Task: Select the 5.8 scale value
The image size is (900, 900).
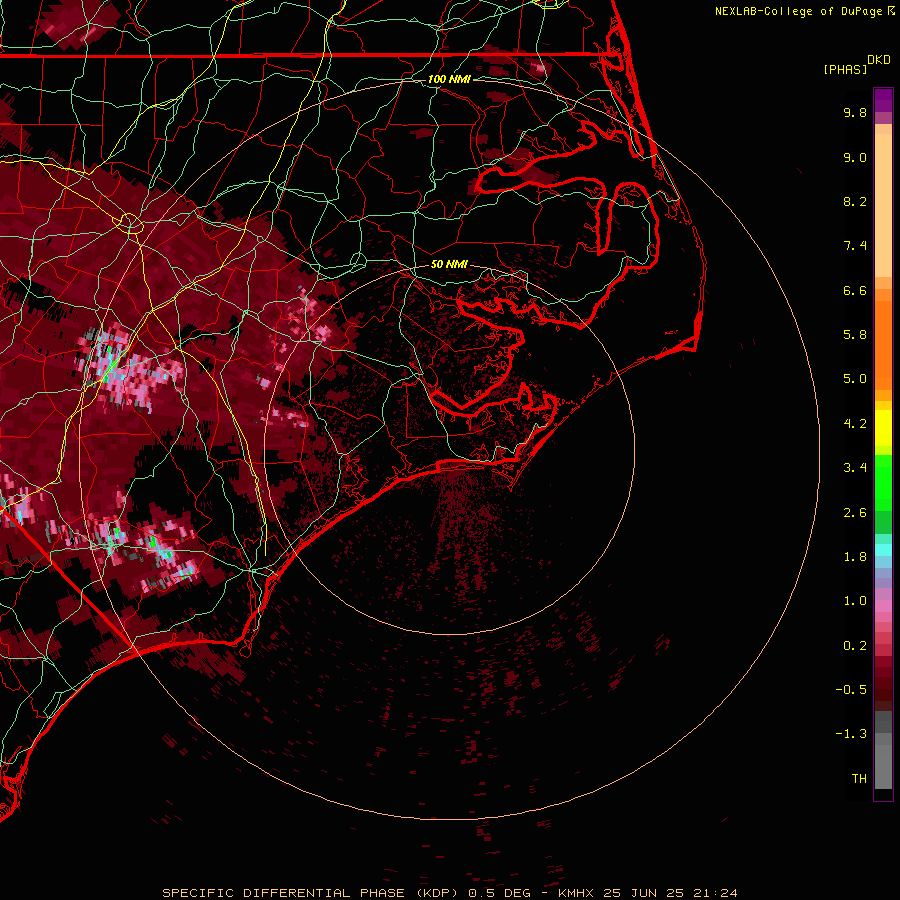Action: coord(855,335)
